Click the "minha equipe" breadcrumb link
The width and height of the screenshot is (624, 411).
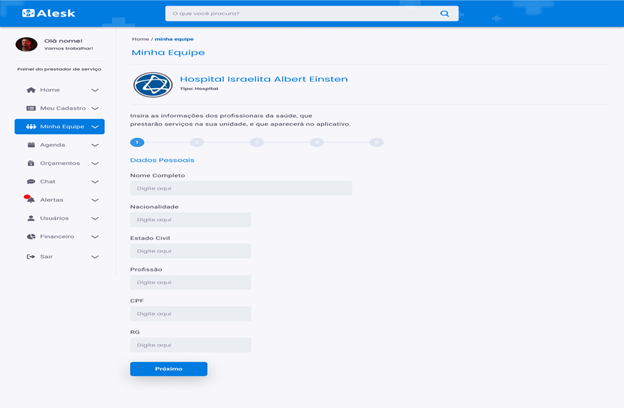[174, 39]
